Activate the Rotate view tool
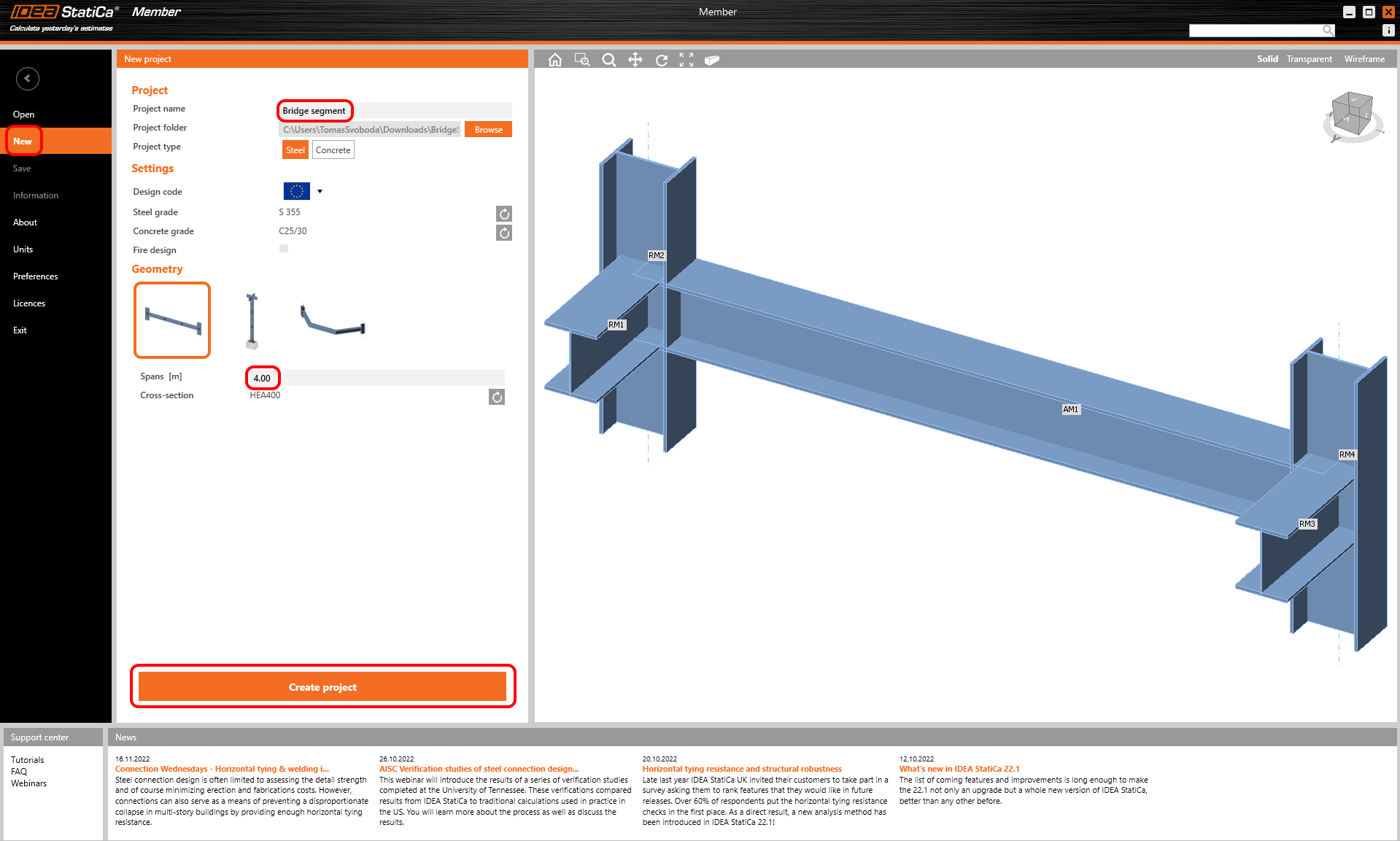The width and height of the screenshot is (1400, 841). [x=662, y=60]
